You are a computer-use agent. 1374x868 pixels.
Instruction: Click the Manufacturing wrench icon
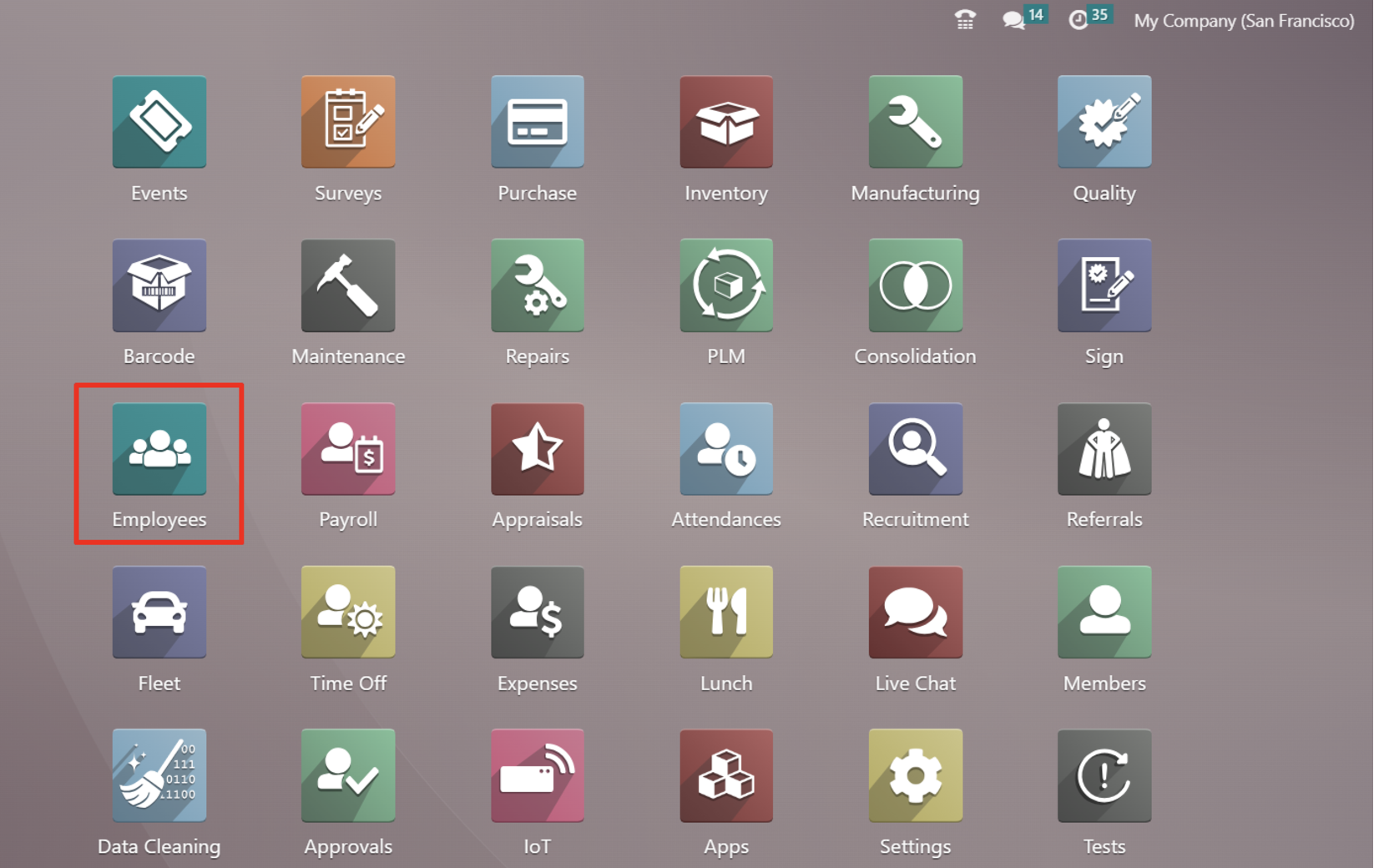pyautogui.click(x=915, y=122)
